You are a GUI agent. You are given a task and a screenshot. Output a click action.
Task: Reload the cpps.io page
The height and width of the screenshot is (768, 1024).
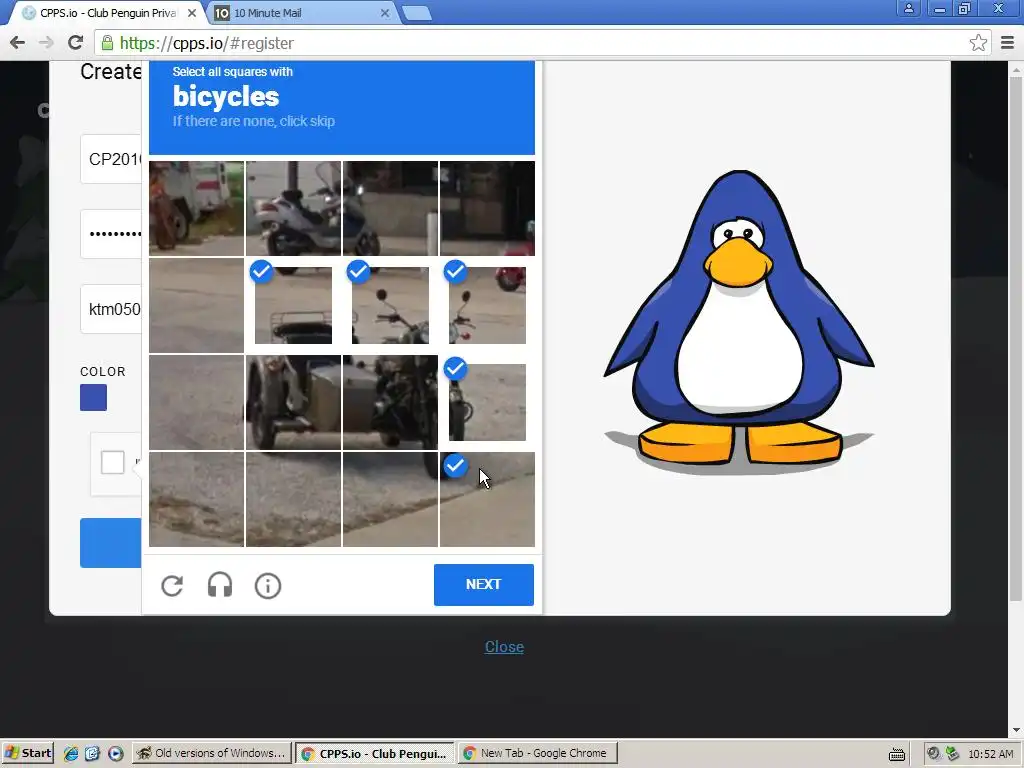(x=76, y=43)
